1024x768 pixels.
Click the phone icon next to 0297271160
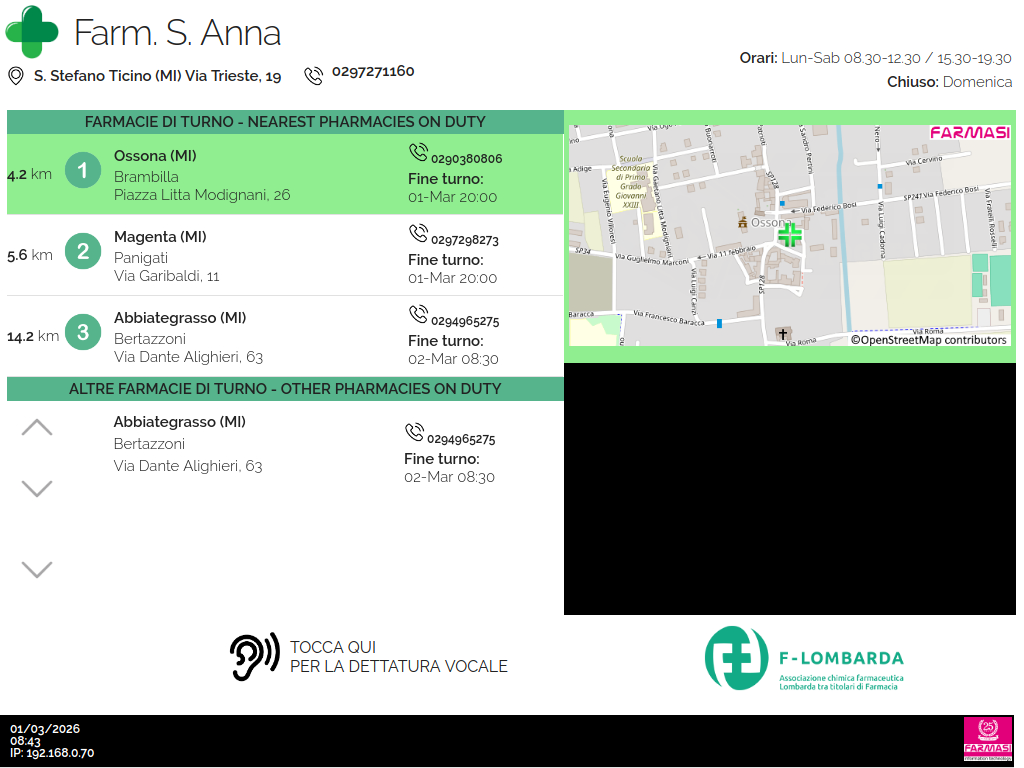[314, 75]
